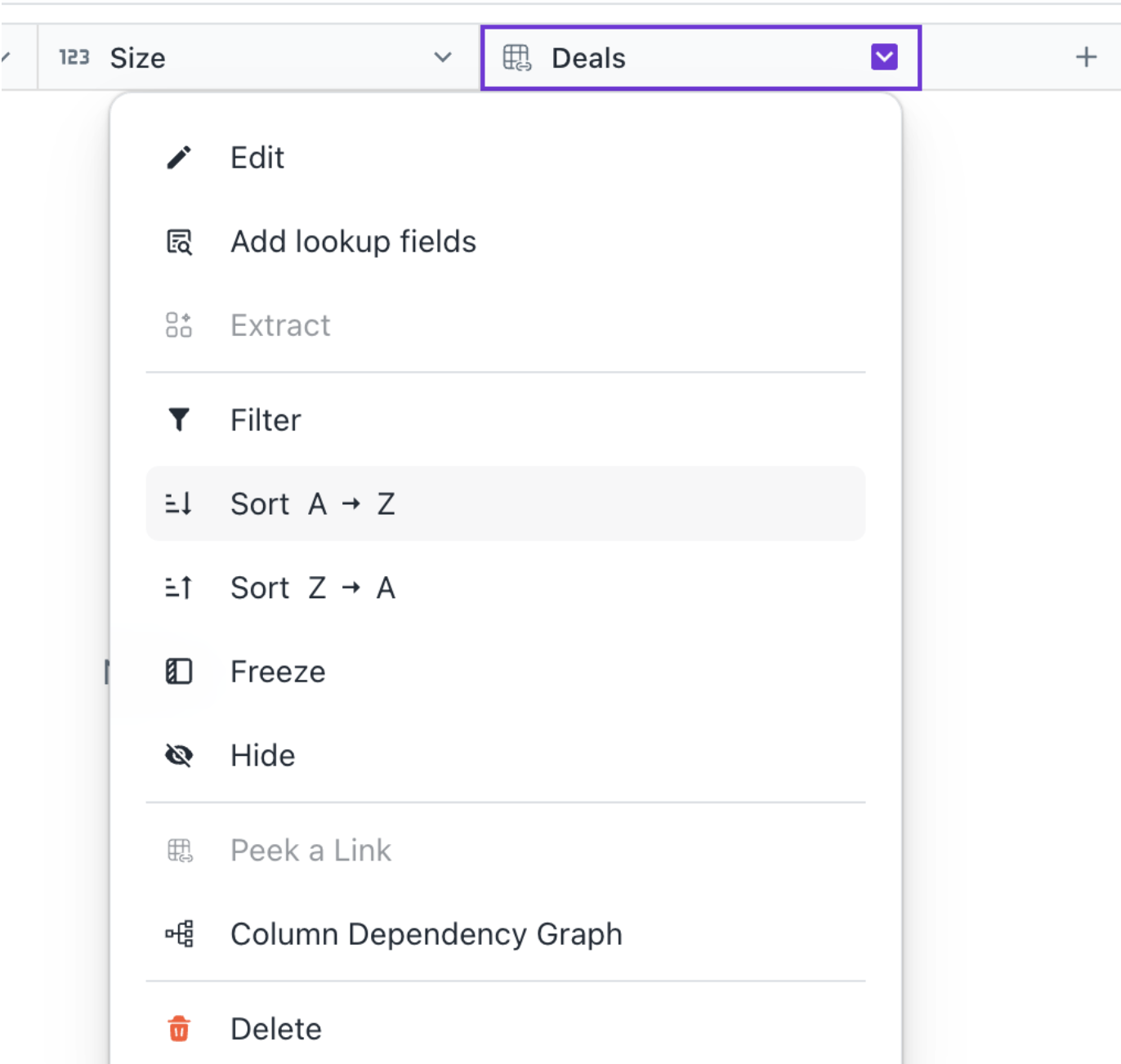Image resolution: width=1121 pixels, height=1064 pixels.
Task: Click the pencil icon beside Edit
Action: point(179,158)
